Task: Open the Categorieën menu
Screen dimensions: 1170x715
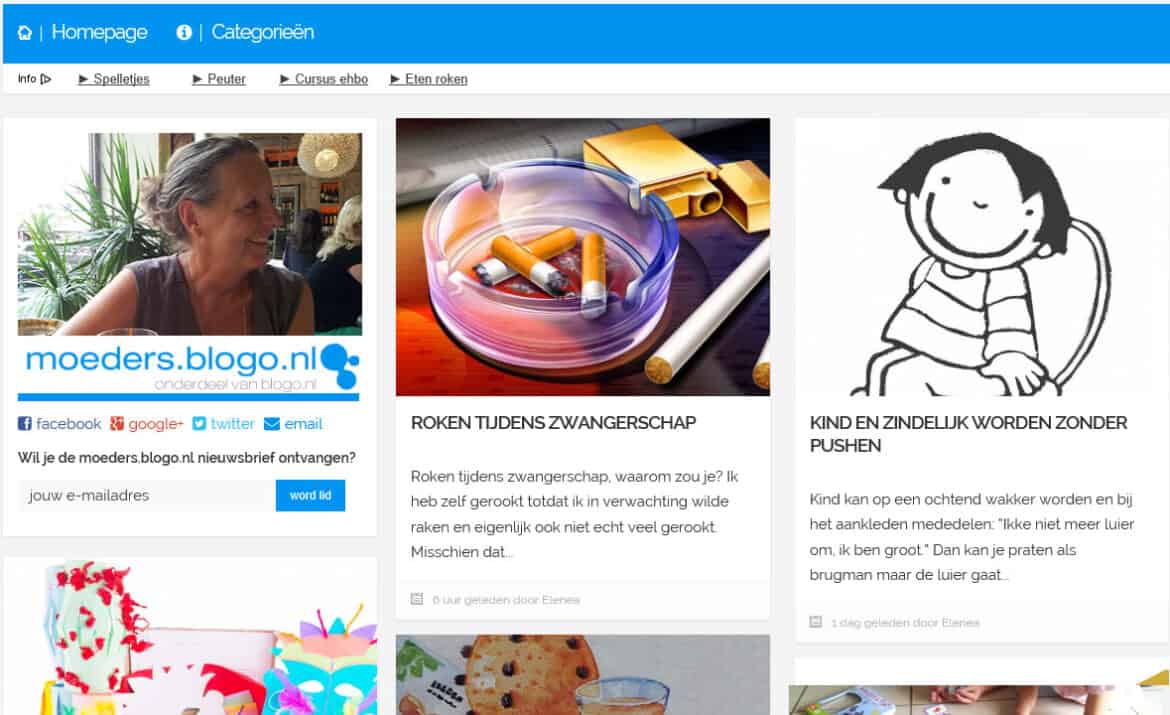Action: click(x=263, y=32)
